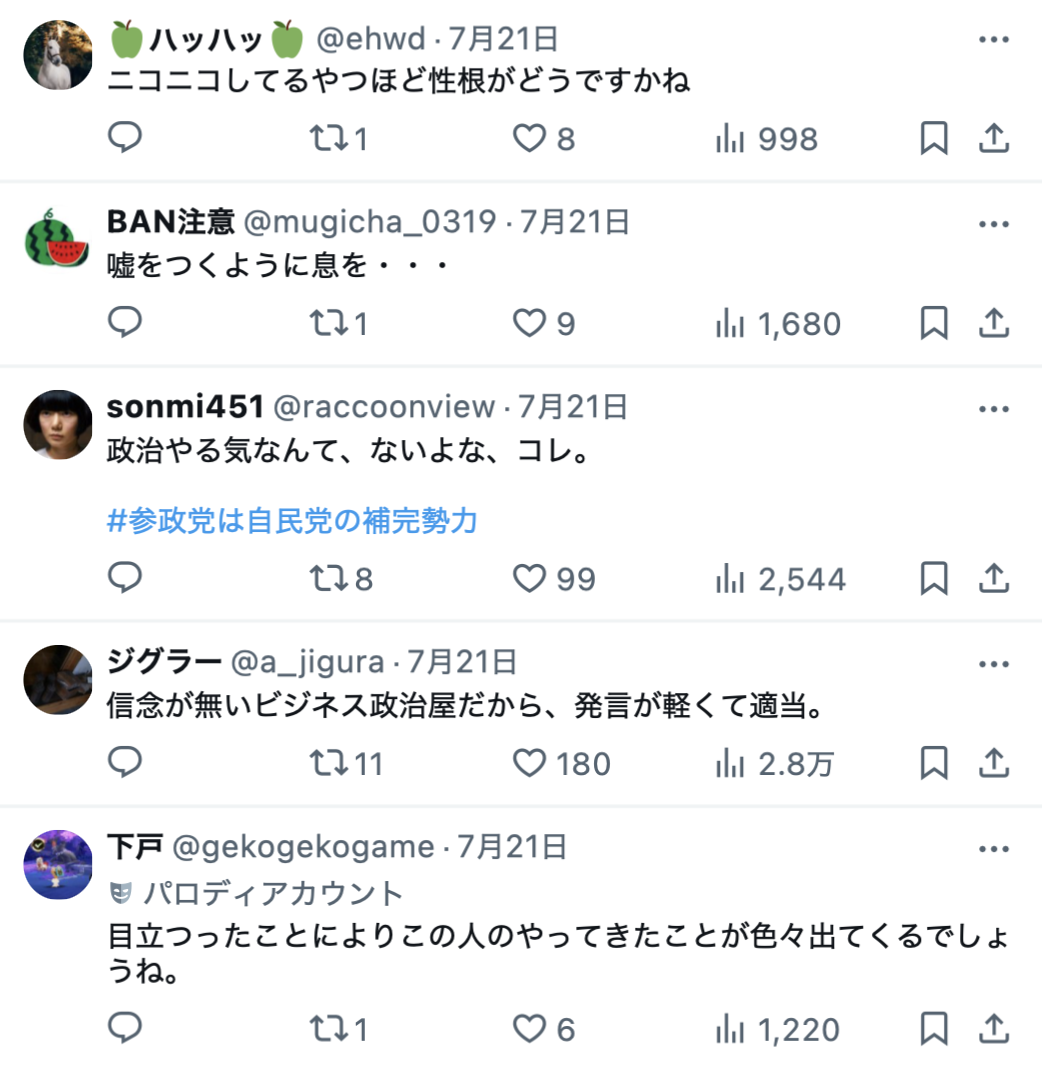Share the @ehwd tweet
The image size is (1042, 1070).
click(994, 138)
